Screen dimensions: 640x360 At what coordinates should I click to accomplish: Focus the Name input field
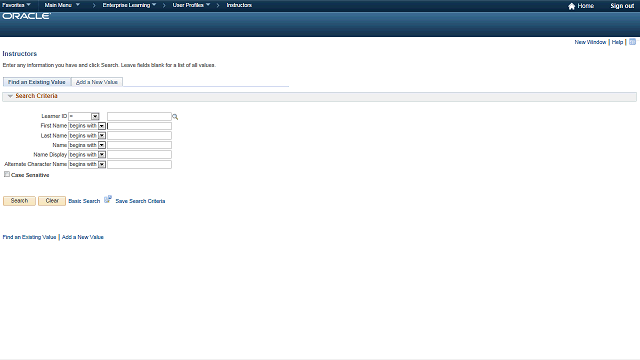click(x=139, y=145)
